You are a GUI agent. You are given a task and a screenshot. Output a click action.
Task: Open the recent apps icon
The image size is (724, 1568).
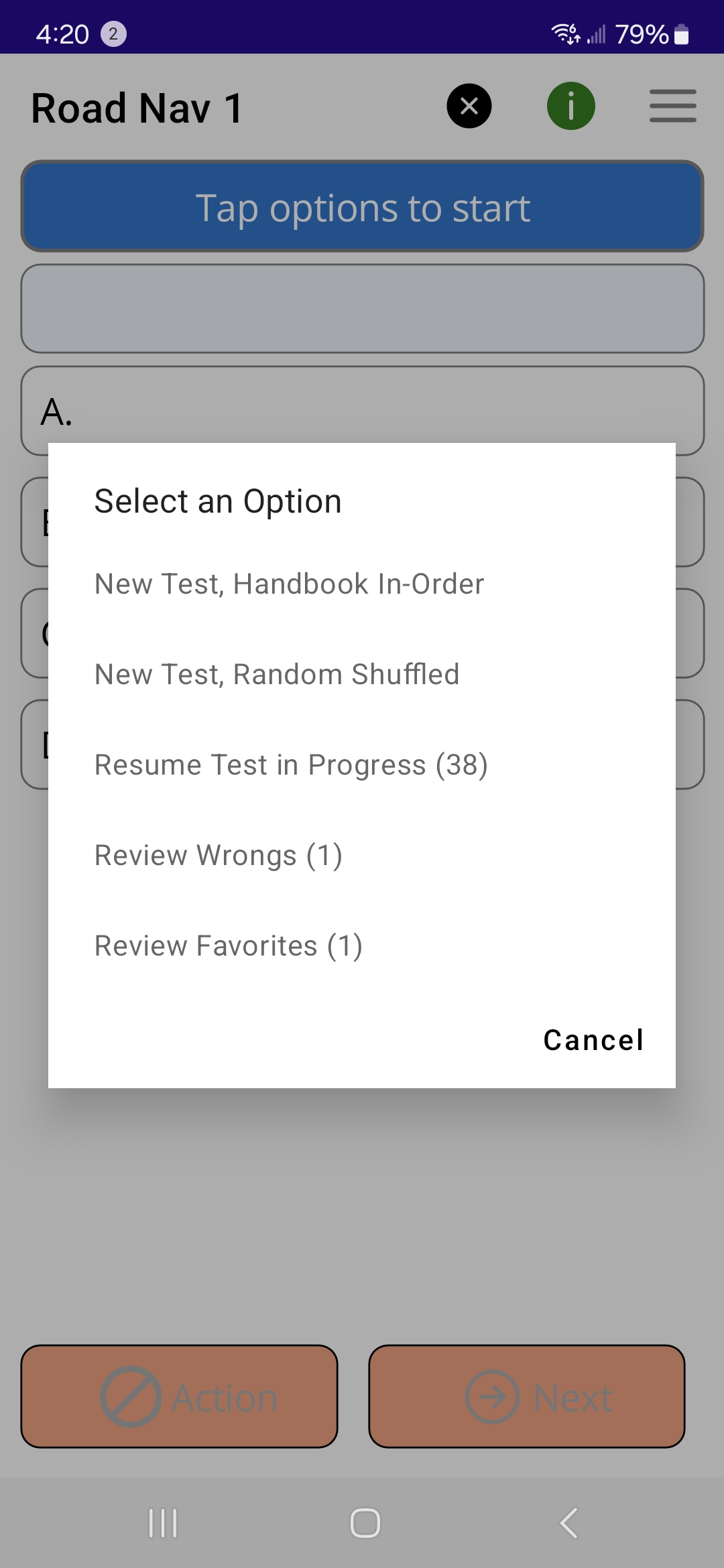coord(163,1523)
